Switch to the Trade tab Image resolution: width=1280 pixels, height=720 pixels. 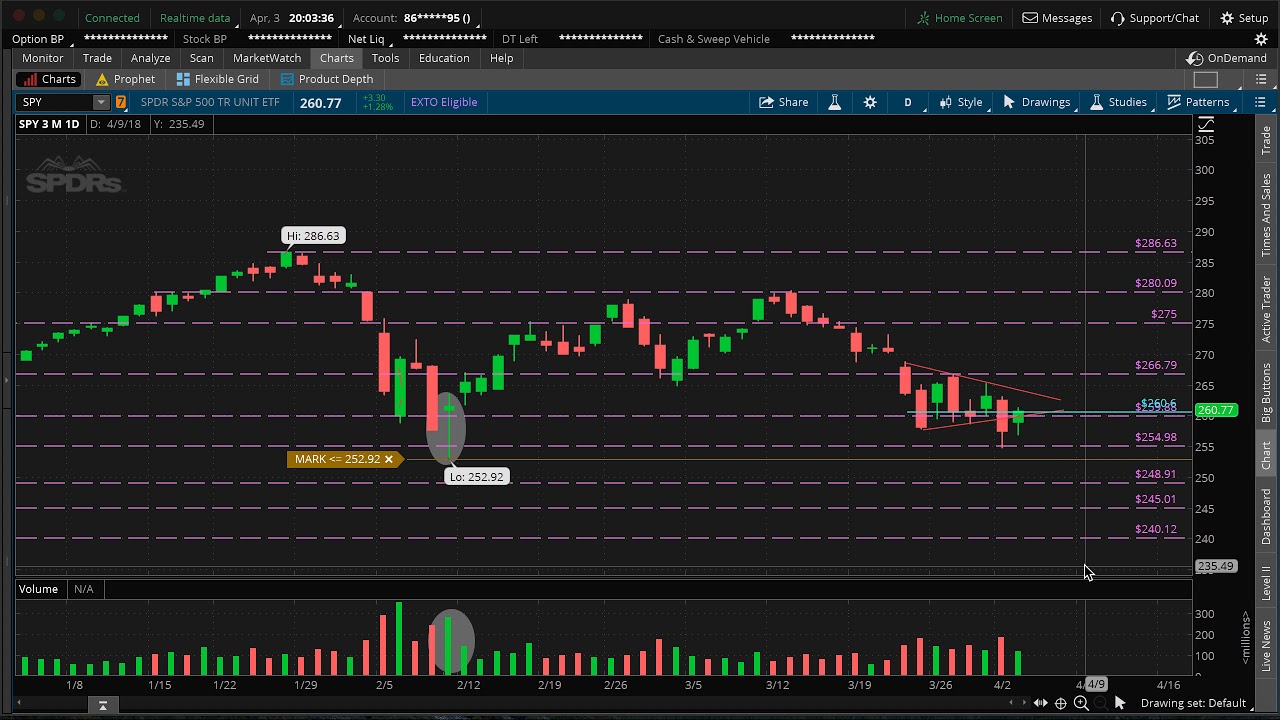click(x=97, y=58)
